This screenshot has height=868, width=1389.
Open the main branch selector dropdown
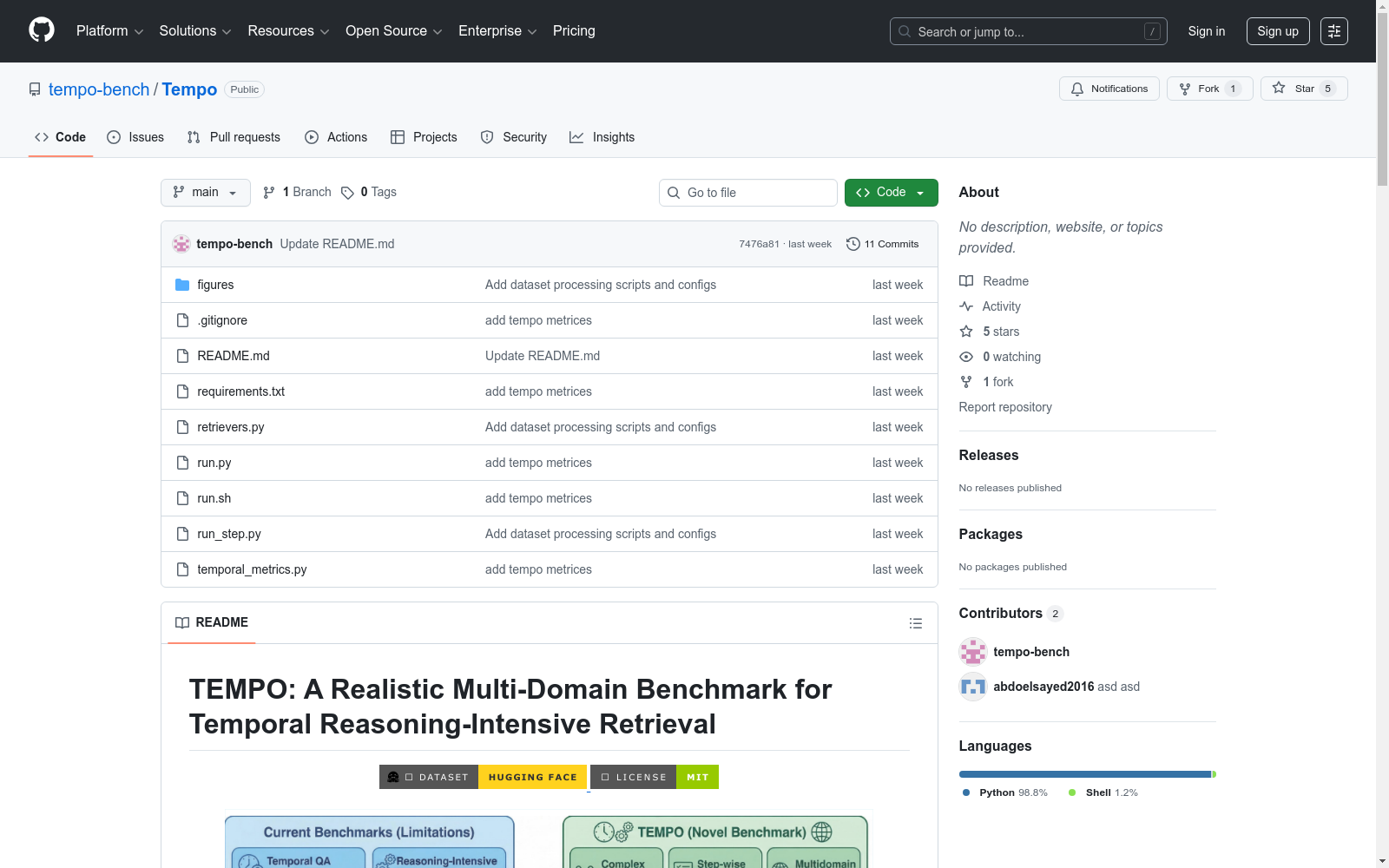click(x=206, y=193)
